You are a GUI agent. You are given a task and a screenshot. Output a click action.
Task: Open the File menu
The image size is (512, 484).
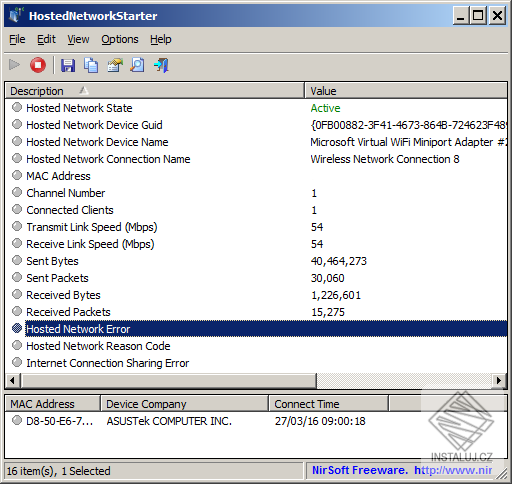(x=17, y=39)
